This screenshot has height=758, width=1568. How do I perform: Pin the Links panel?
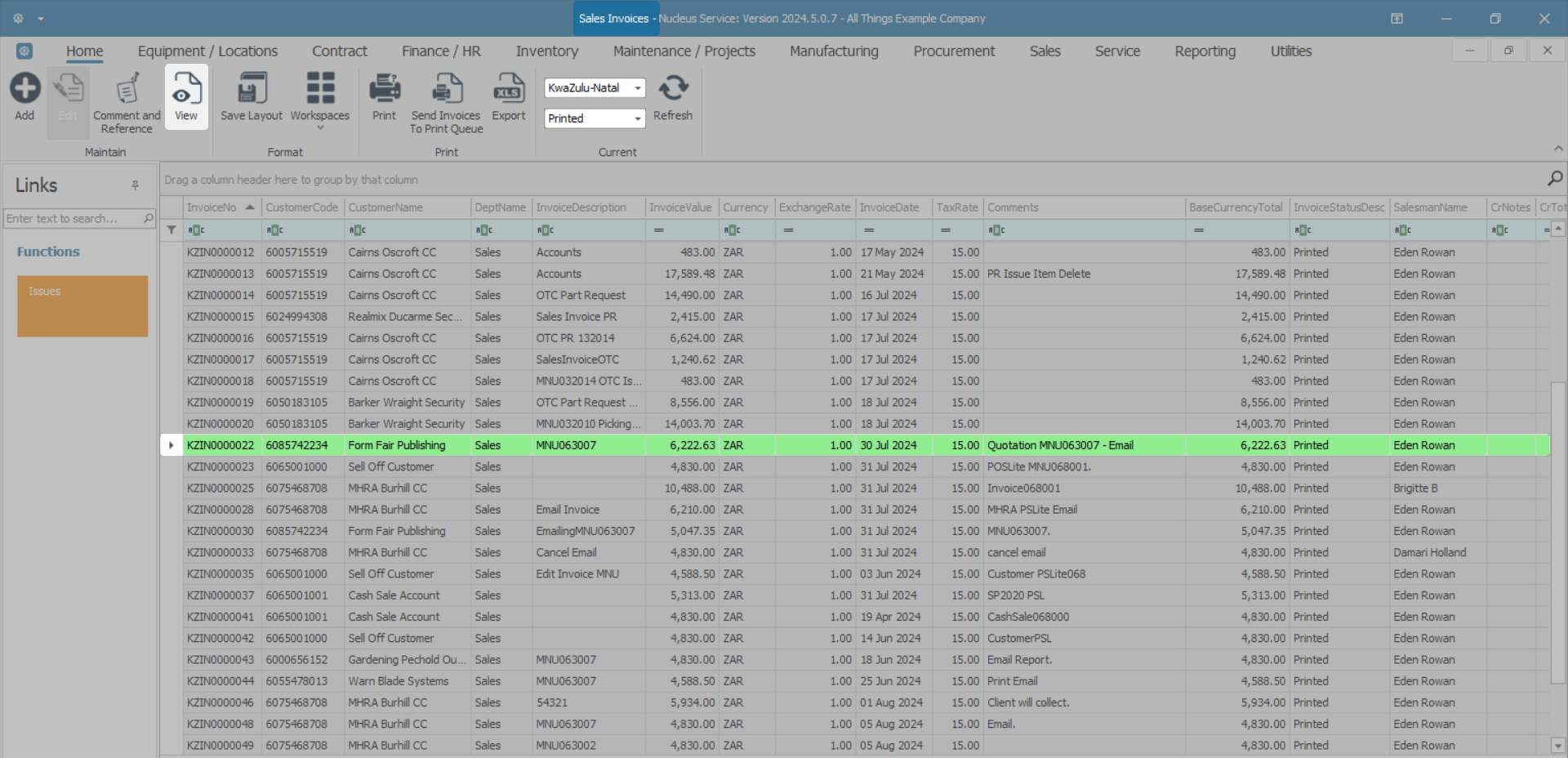136,185
